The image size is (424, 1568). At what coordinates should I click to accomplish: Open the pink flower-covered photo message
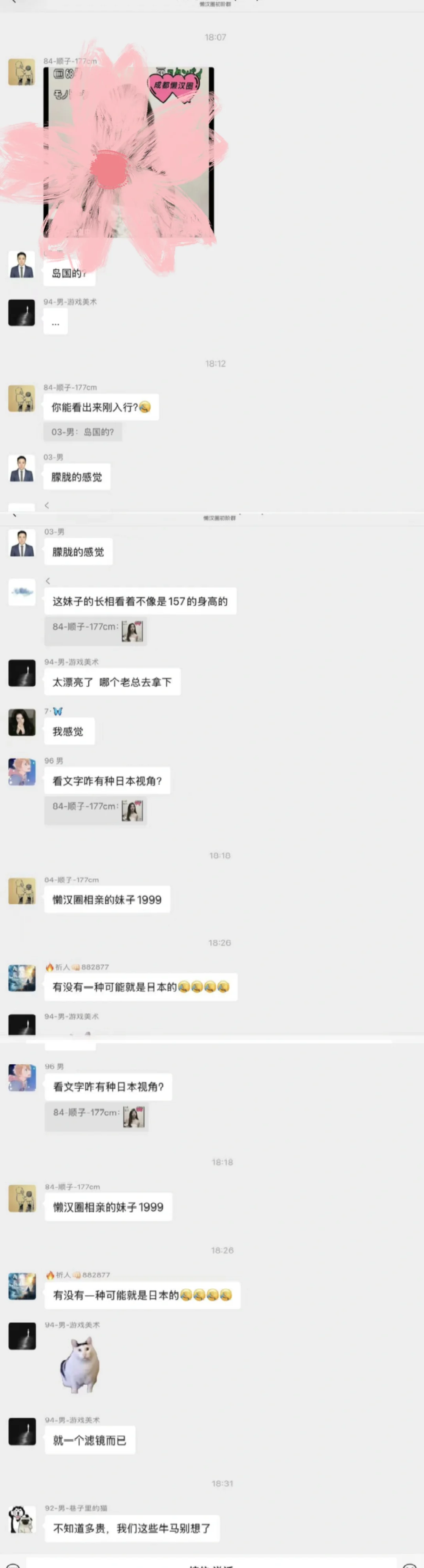pyautogui.click(x=128, y=152)
